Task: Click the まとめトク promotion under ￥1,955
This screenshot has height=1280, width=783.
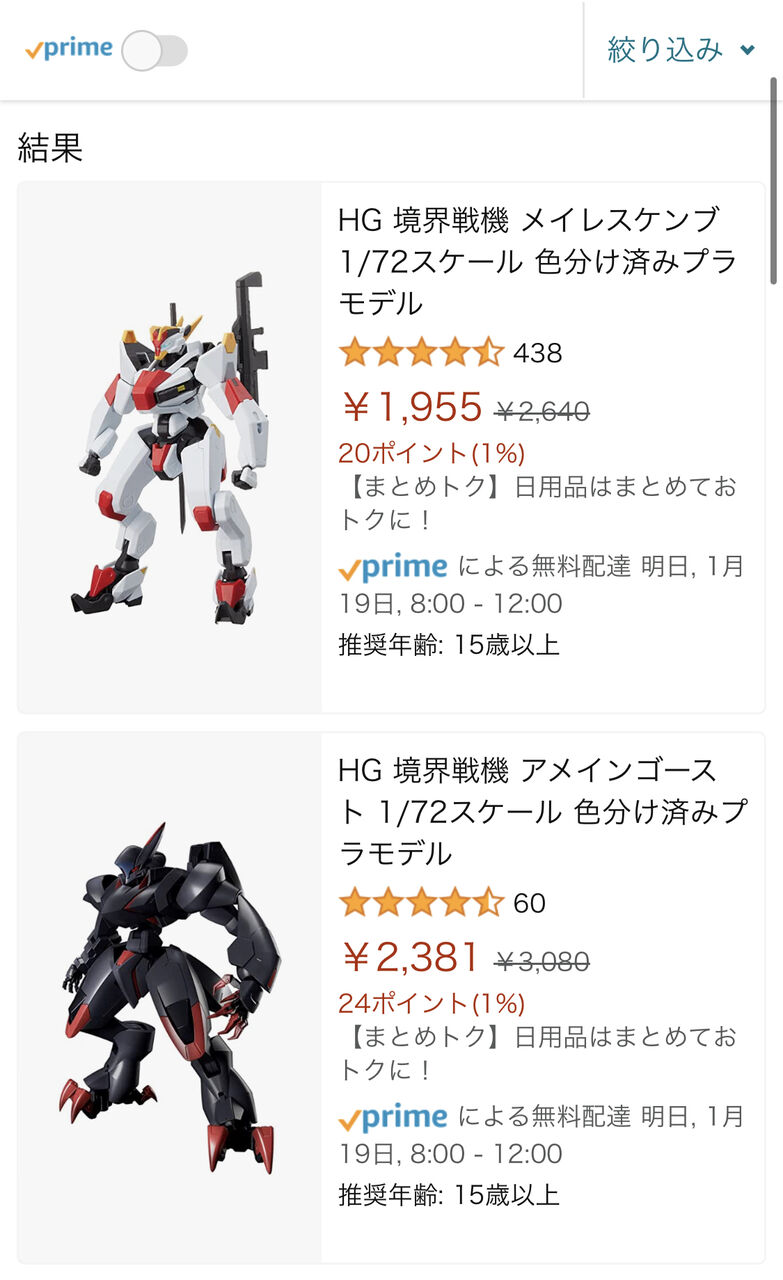Action: click(x=538, y=504)
